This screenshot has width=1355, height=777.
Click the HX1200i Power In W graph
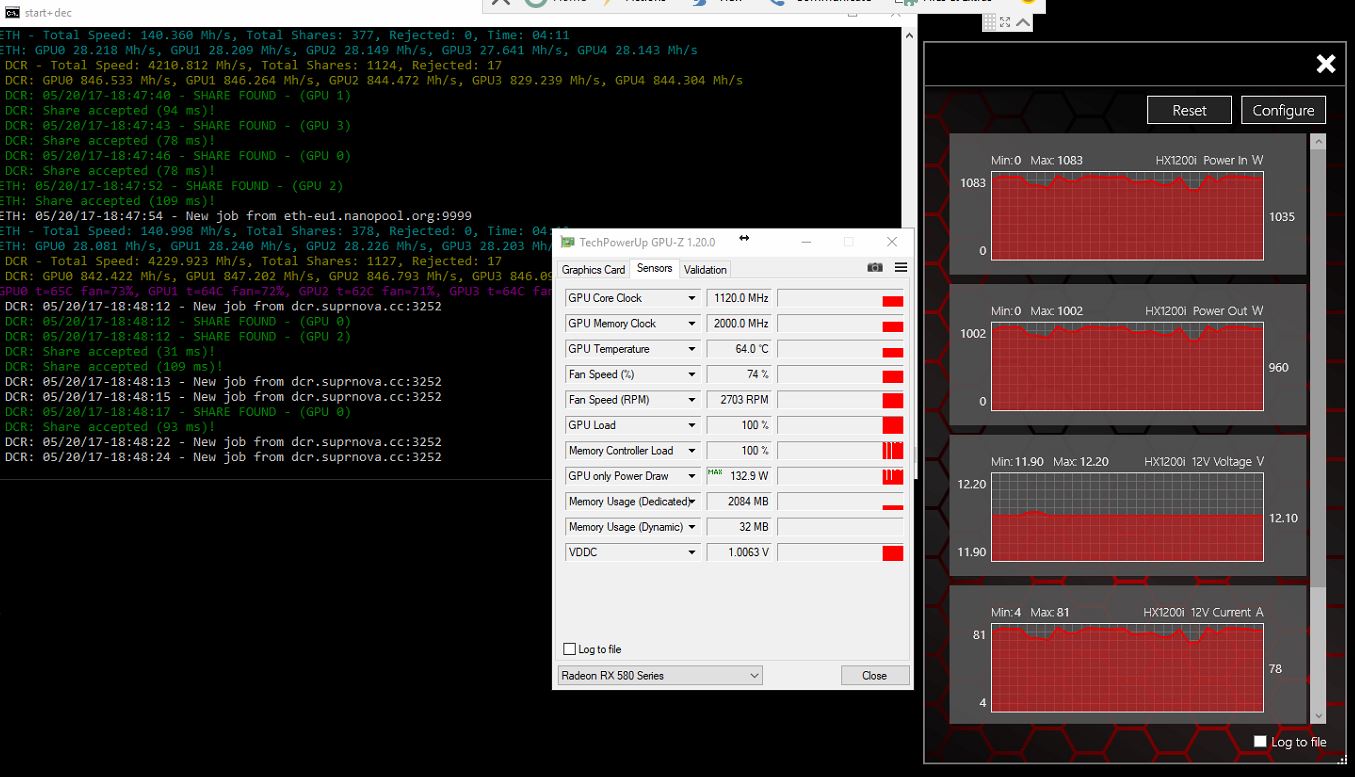click(x=1126, y=216)
